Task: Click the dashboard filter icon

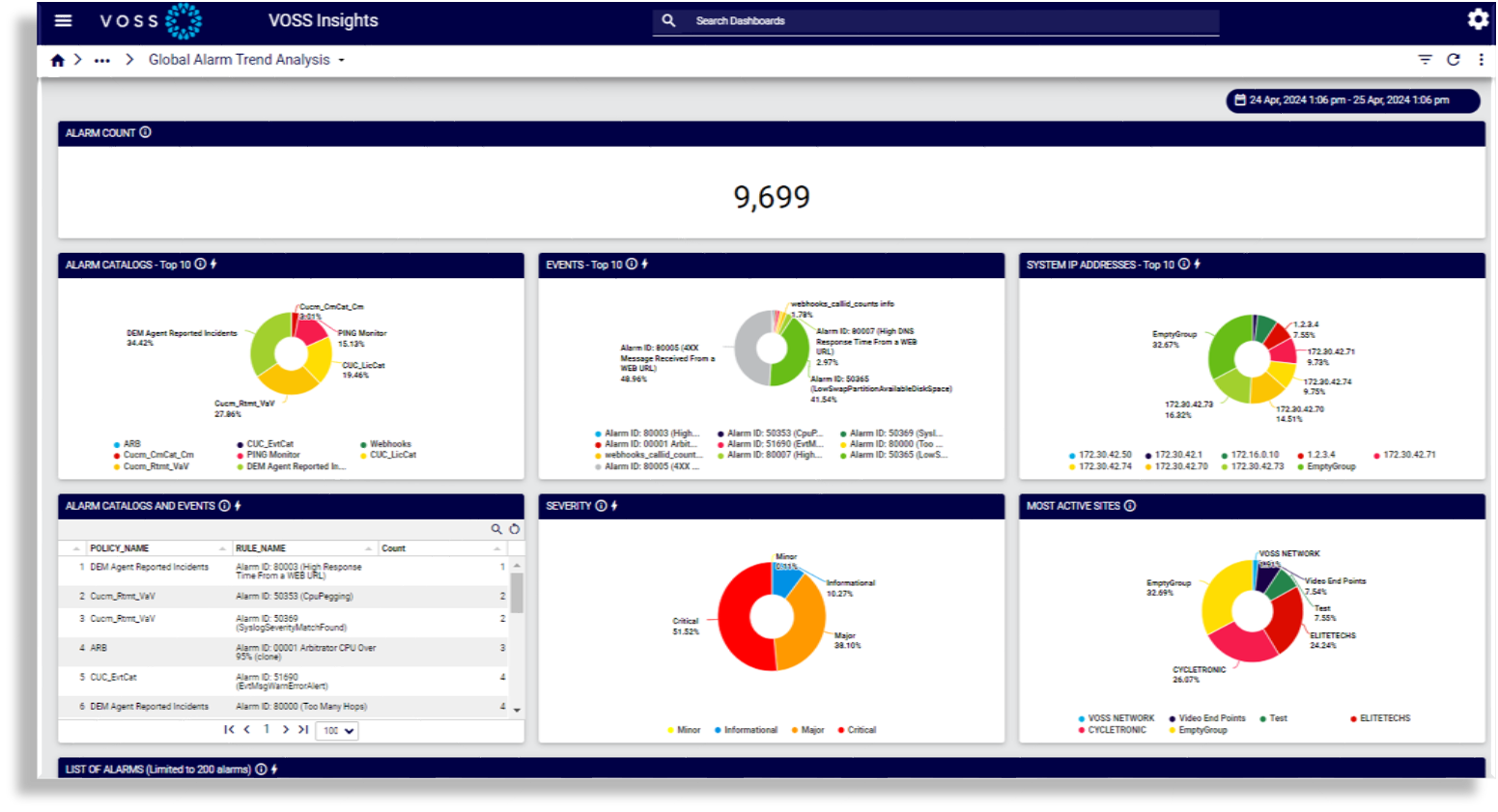Action: (x=1425, y=60)
